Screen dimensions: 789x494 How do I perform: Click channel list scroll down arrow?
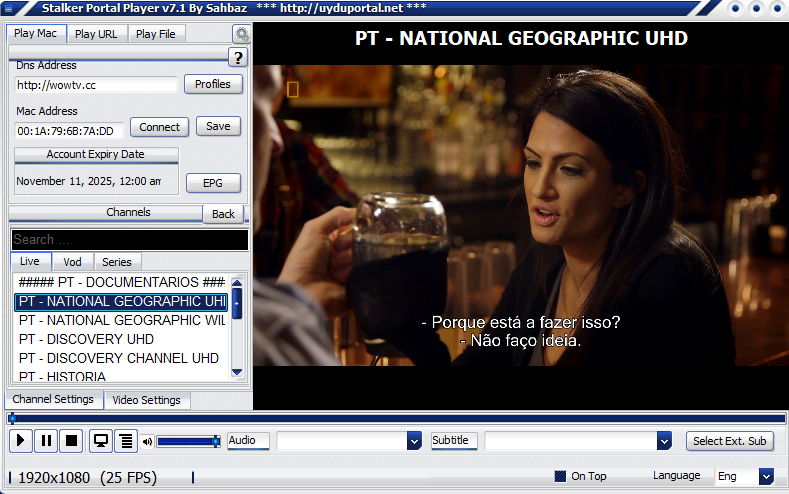(237, 372)
